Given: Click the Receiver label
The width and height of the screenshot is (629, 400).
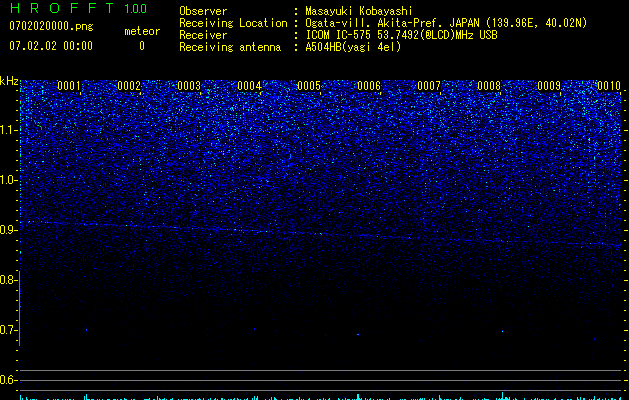Looking at the screenshot, I should [x=203, y=35].
